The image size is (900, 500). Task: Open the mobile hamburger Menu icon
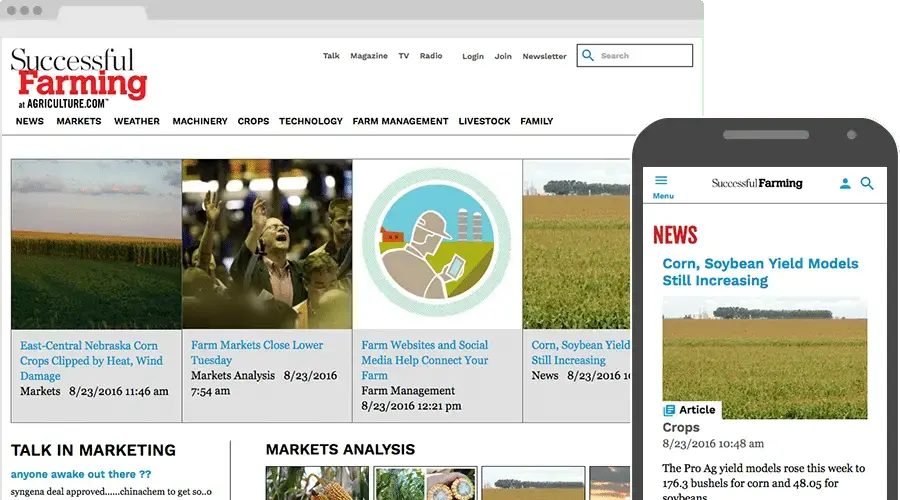coord(661,181)
